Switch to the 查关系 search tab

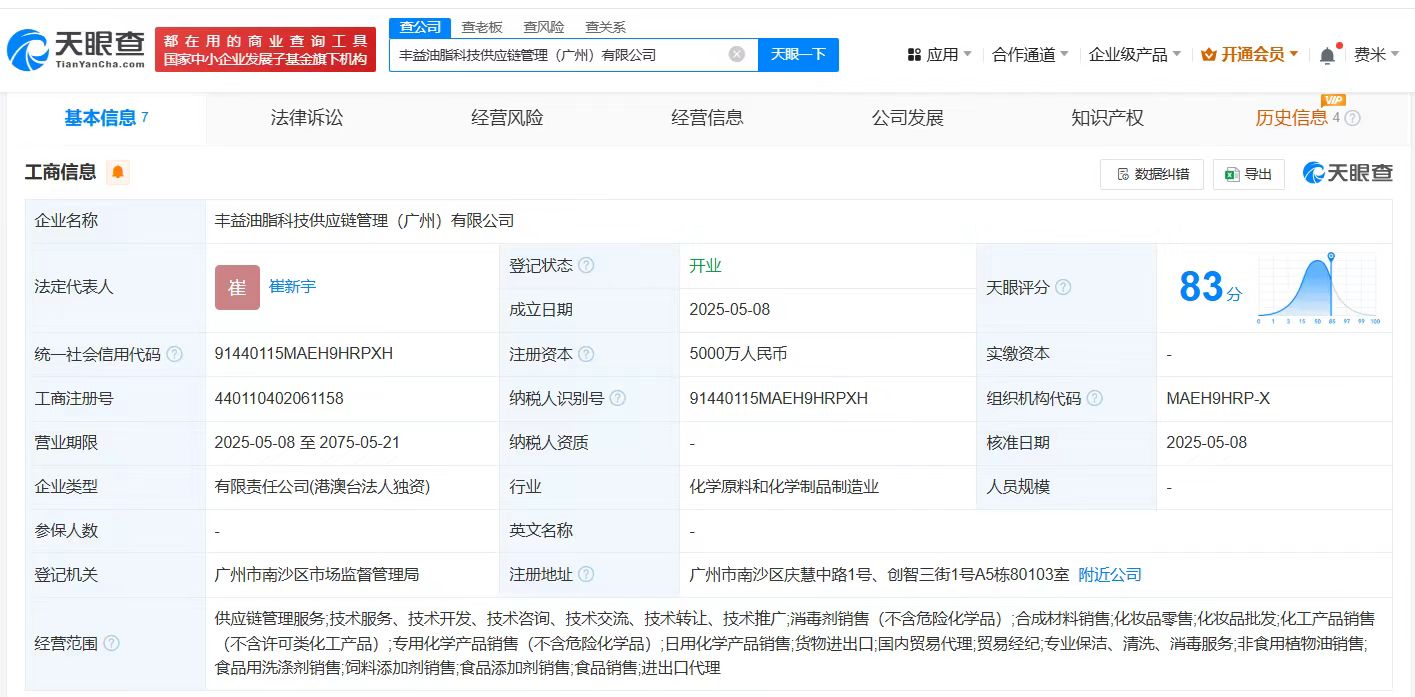click(x=605, y=27)
